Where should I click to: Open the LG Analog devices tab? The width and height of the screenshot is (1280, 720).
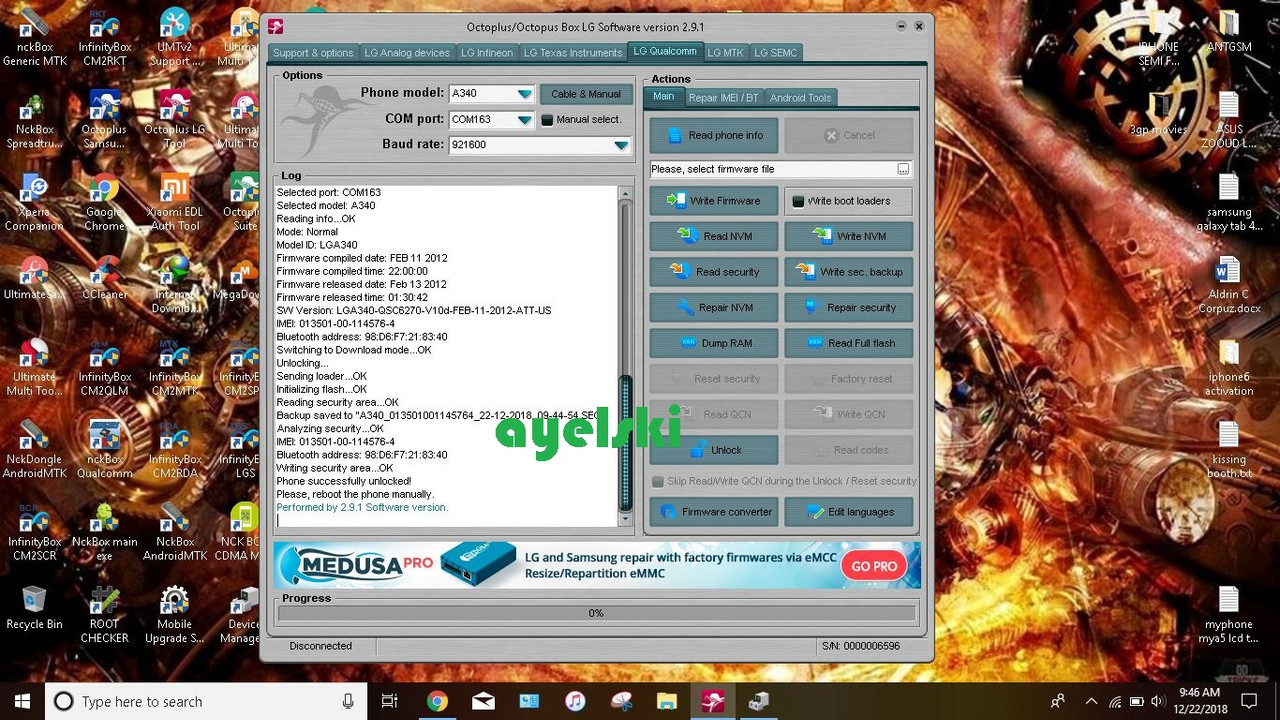(x=407, y=53)
